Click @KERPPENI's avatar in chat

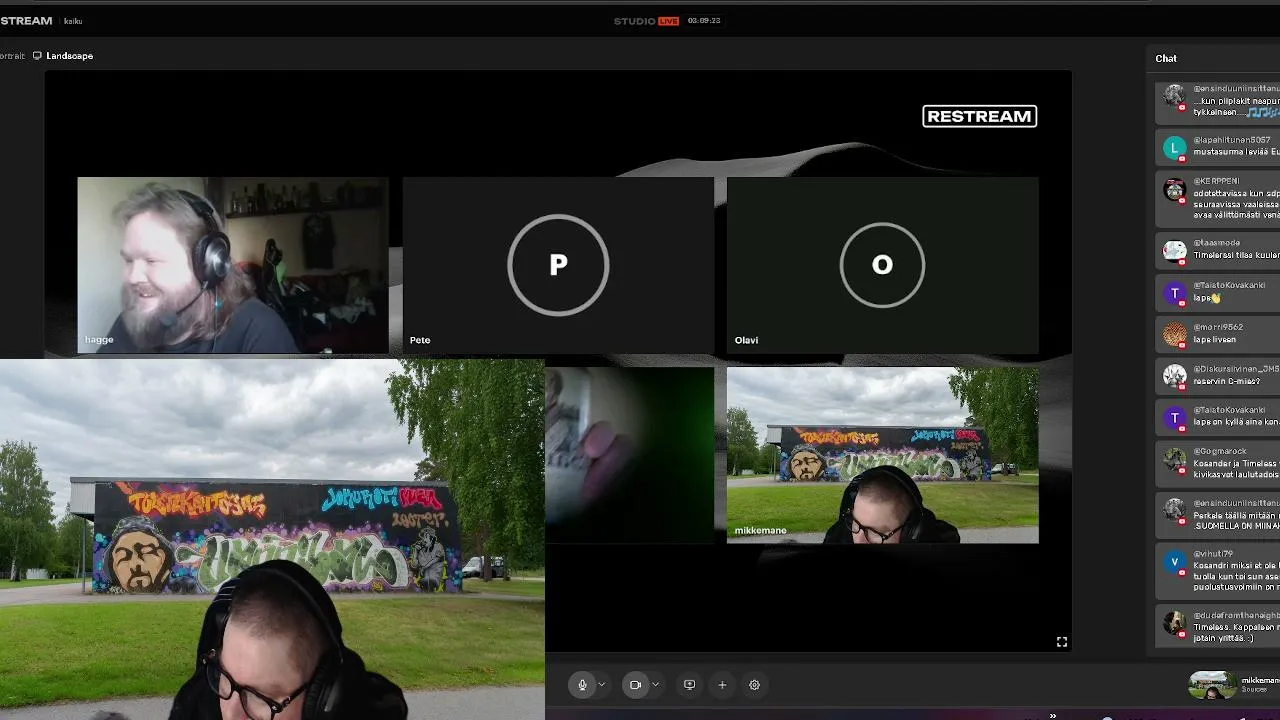[1175, 189]
